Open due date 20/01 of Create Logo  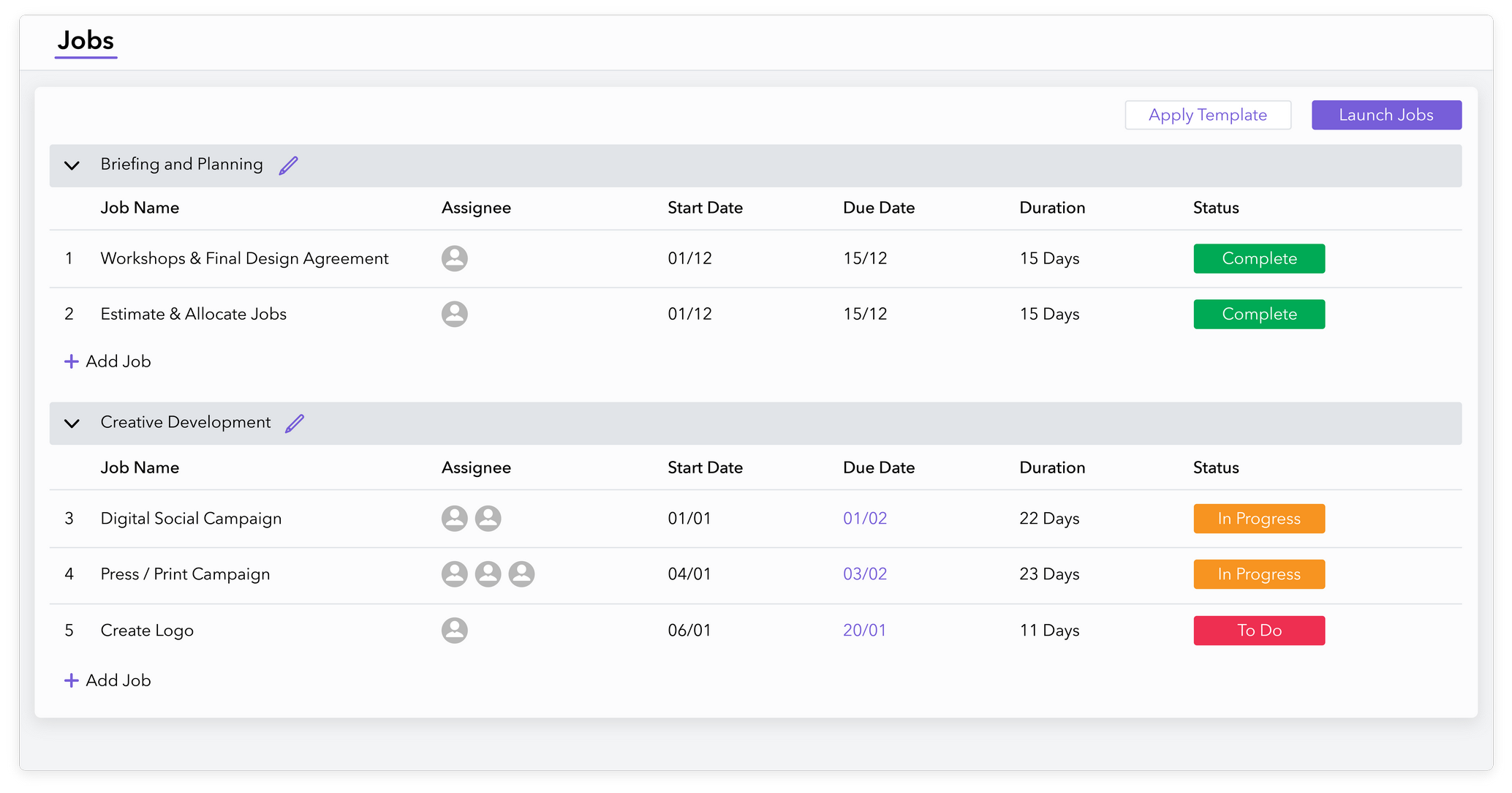tap(864, 630)
